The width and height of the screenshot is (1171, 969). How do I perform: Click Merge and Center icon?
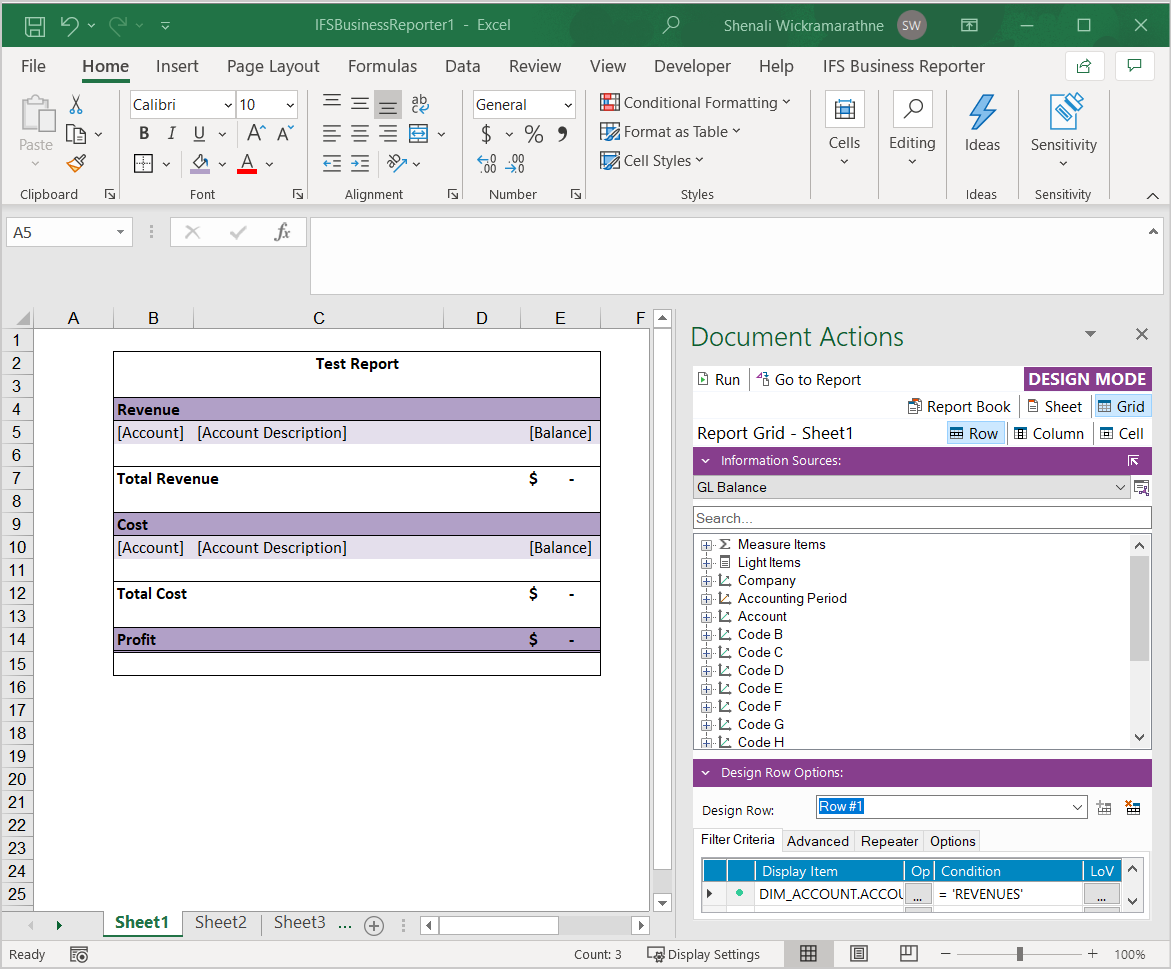pyautogui.click(x=419, y=134)
